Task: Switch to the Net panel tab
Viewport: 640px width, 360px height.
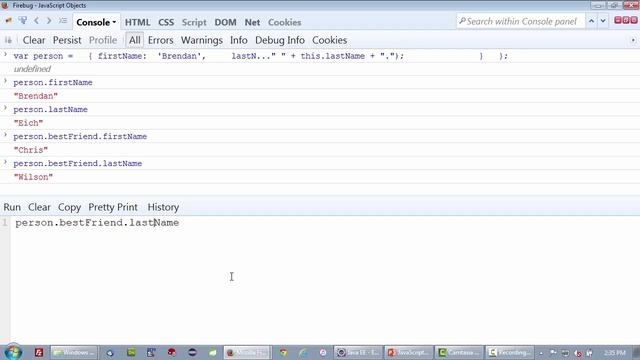Action: point(252,22)
